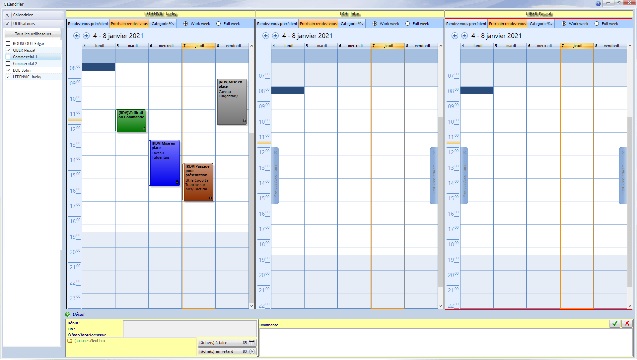Select Full week in middle calendar

(x=417, y=24)
